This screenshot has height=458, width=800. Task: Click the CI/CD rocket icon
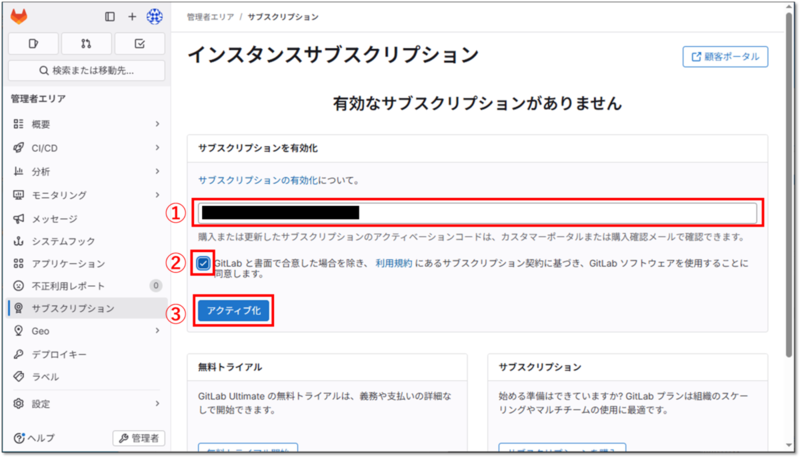coord(18,148)
